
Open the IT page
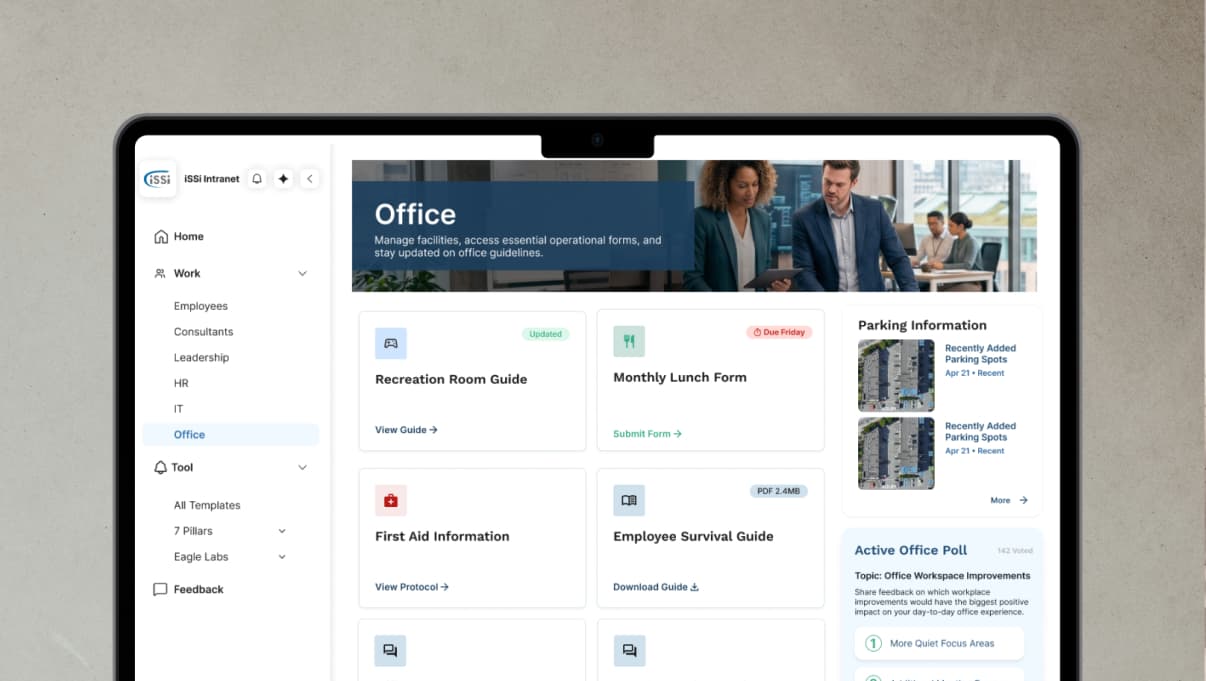tap(178, 409)
